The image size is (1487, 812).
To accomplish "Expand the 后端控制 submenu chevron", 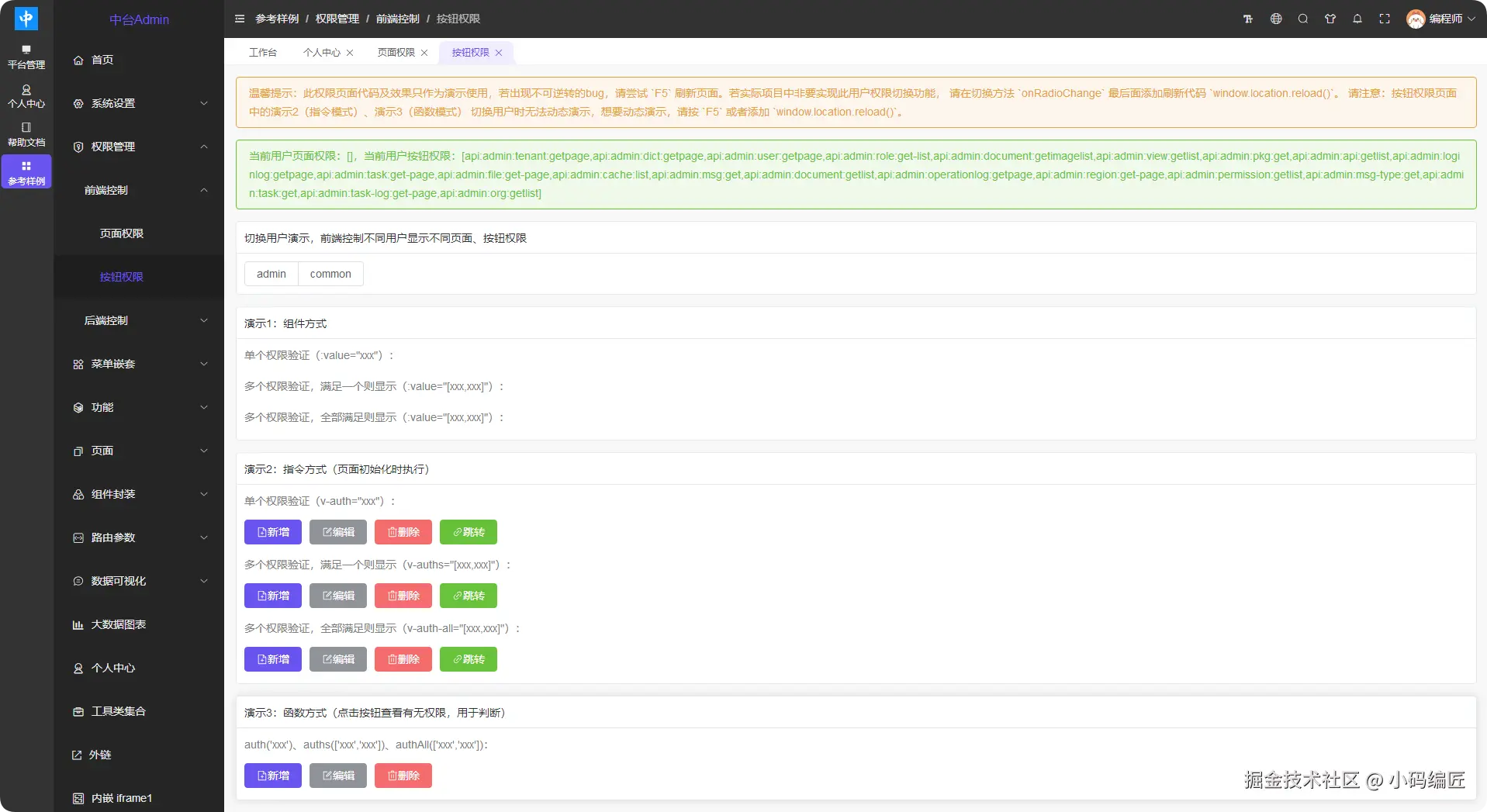I will click(x=204, y=320).
